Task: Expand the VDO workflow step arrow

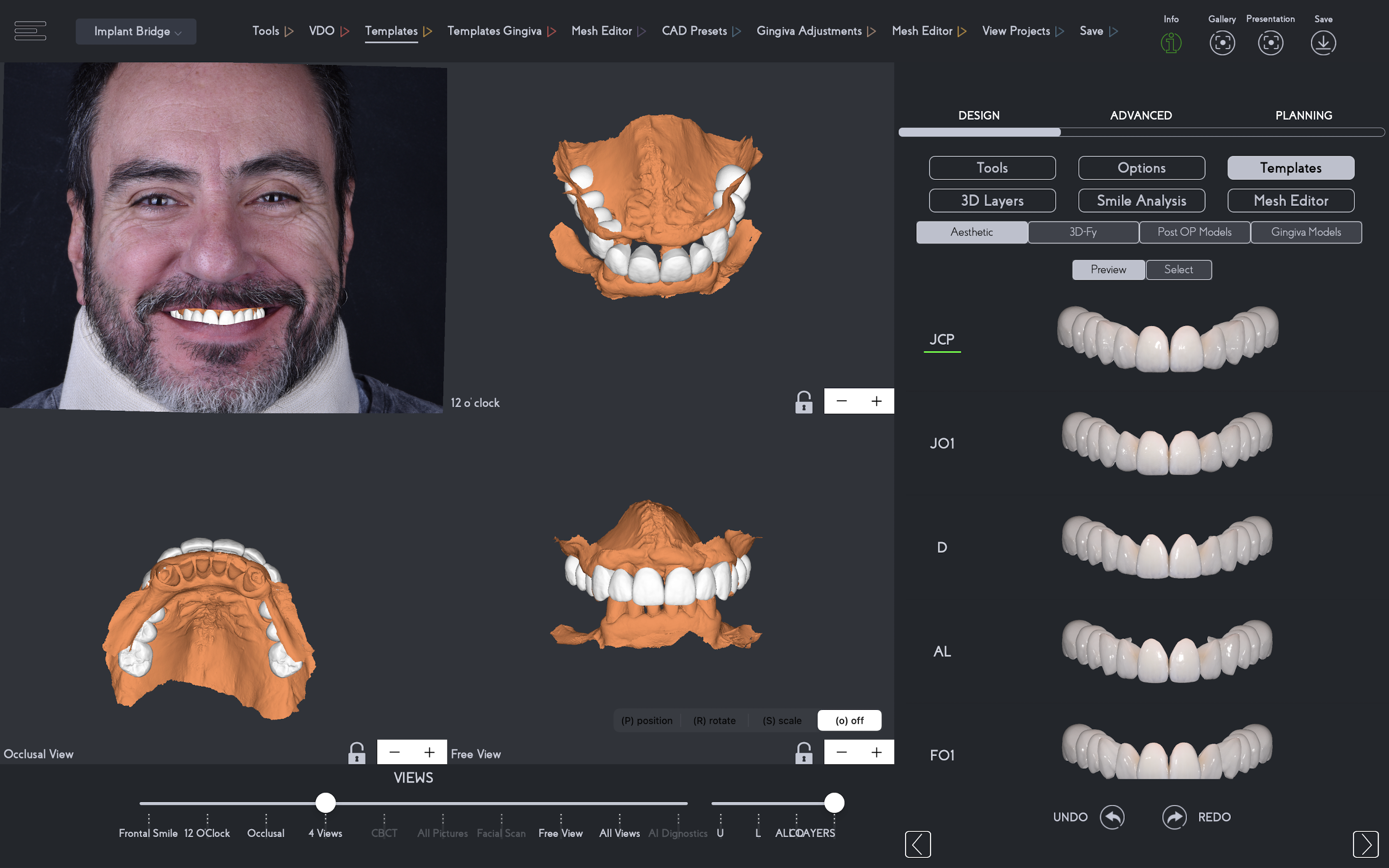Action: (344, 31)
